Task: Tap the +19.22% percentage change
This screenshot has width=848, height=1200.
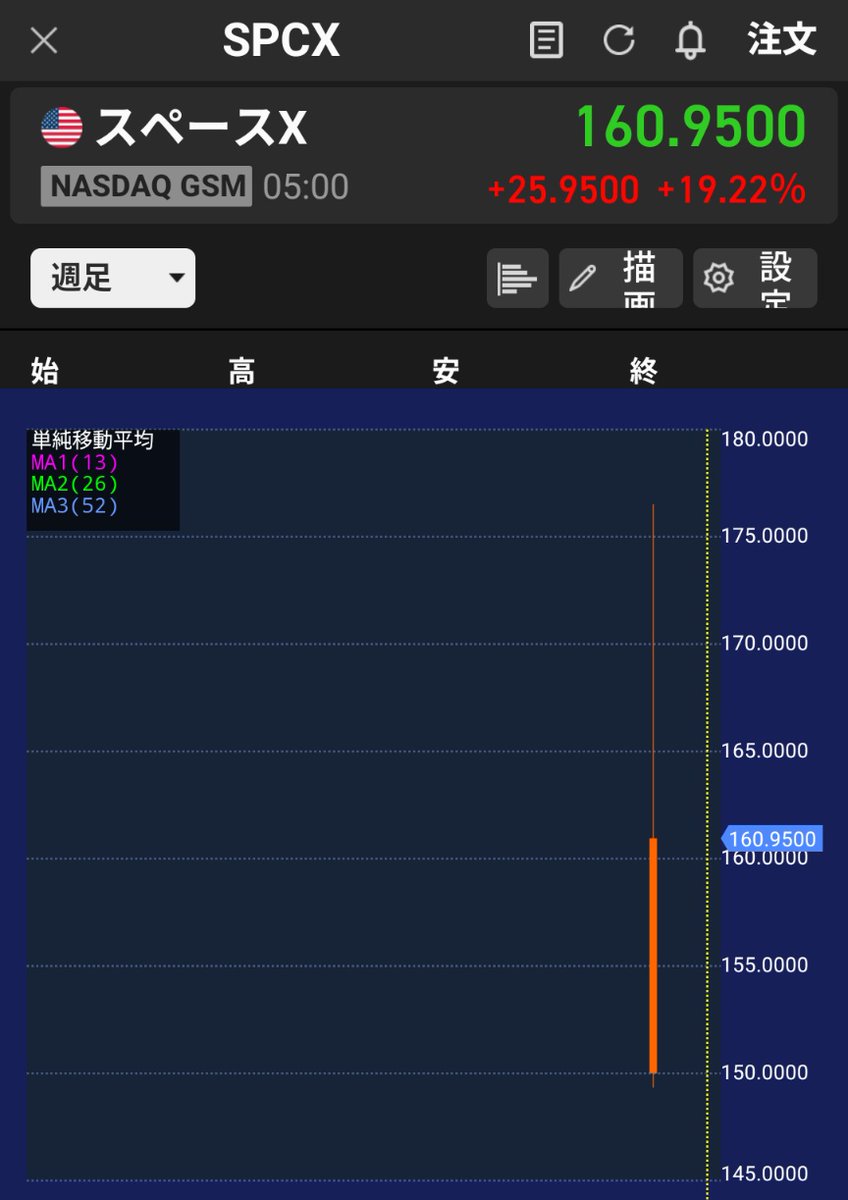Action: 732,188
